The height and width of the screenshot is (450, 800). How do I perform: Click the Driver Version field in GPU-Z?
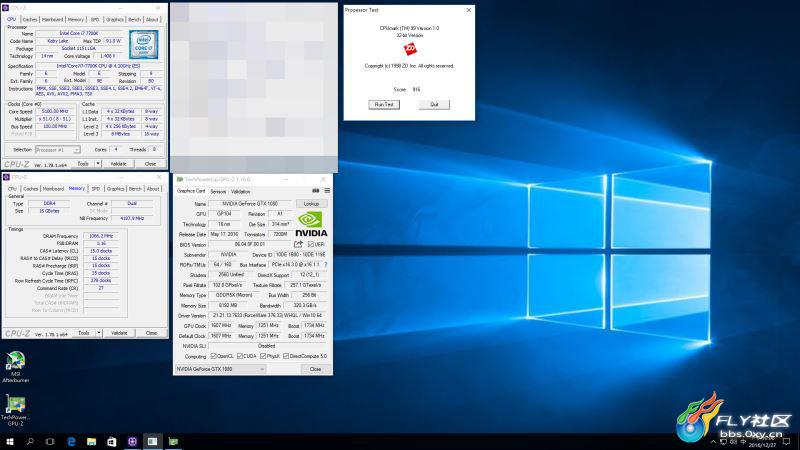click(x=268, y=316)
